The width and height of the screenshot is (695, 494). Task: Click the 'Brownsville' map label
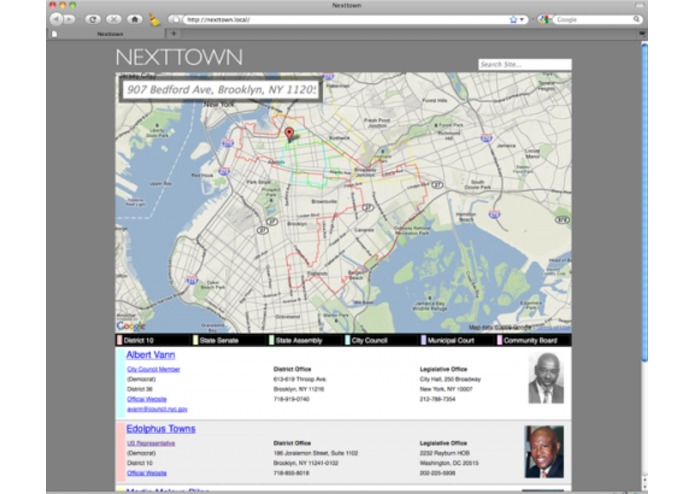[x=324, y=201]
